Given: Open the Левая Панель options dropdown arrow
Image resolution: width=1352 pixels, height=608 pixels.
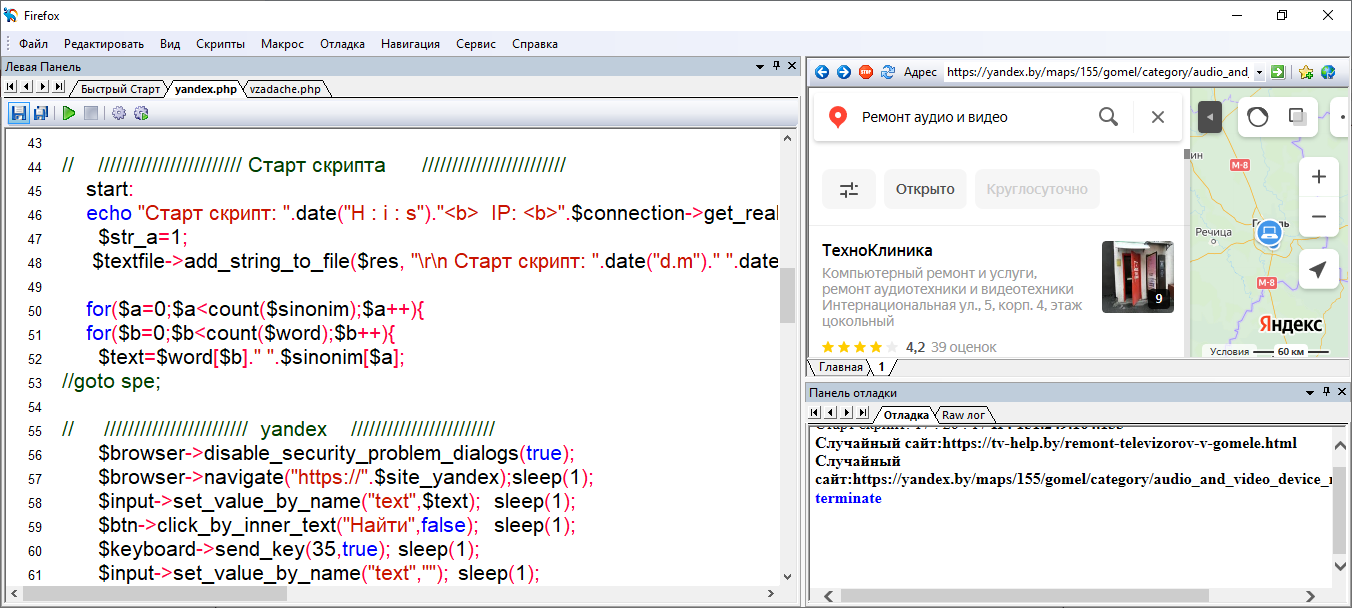Looking at the screenshot, I should [760, 66].
